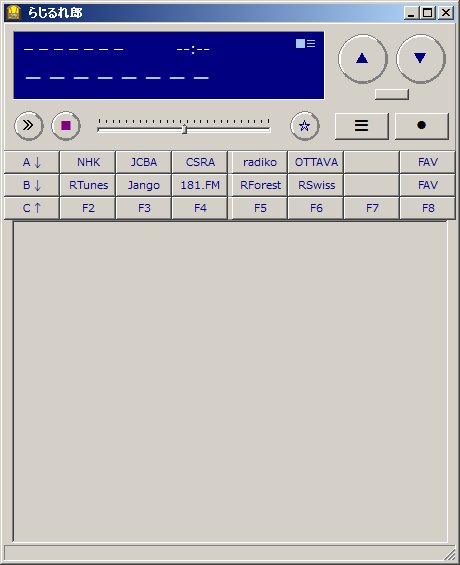Image resolution: width=460 pixels, height=565 pixels.
Task: Open the hamburger list button
Action: click(362, 126)
